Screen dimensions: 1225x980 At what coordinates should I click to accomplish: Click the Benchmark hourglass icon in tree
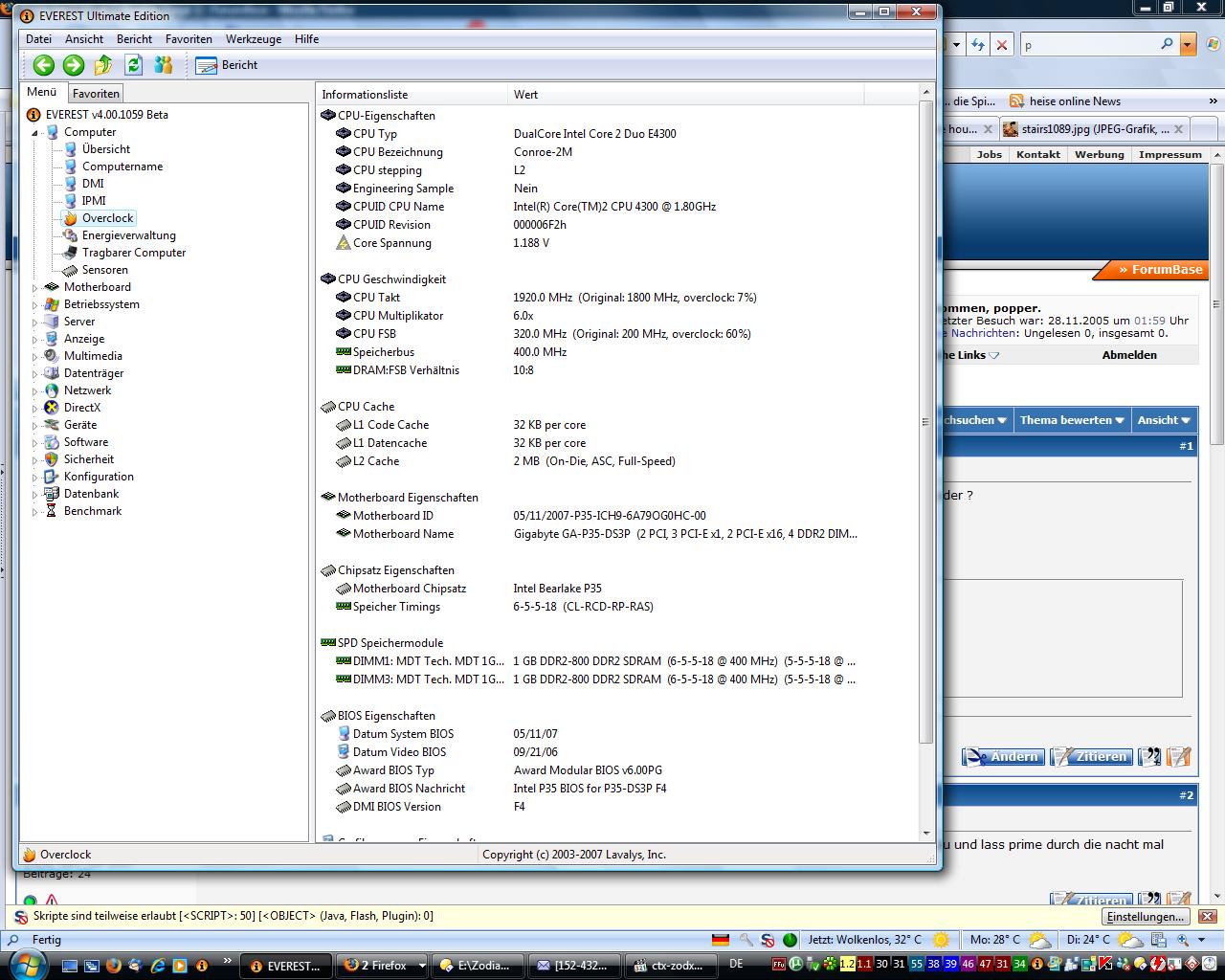(52, 511)
